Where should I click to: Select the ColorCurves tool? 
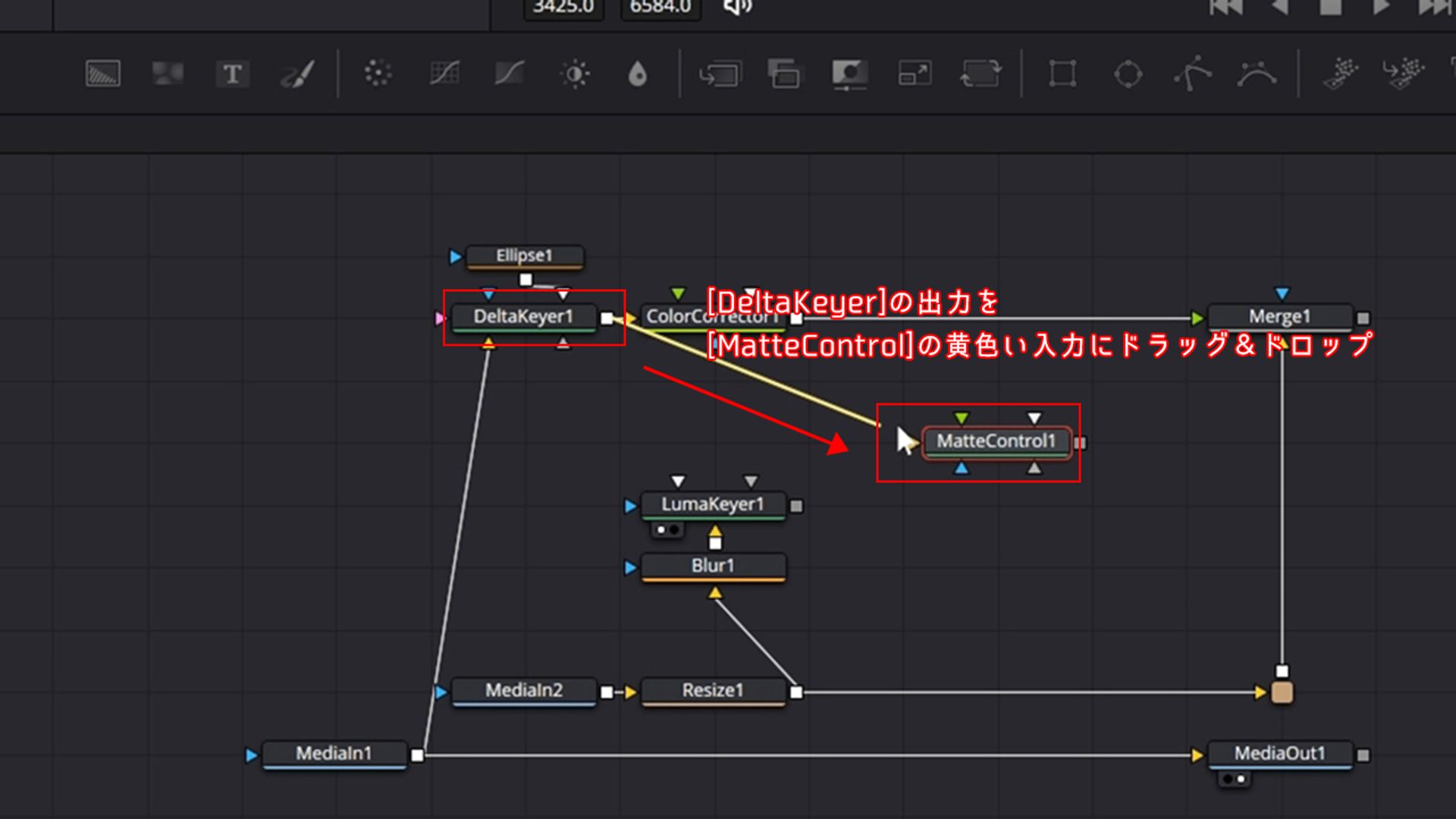[444, 74]
